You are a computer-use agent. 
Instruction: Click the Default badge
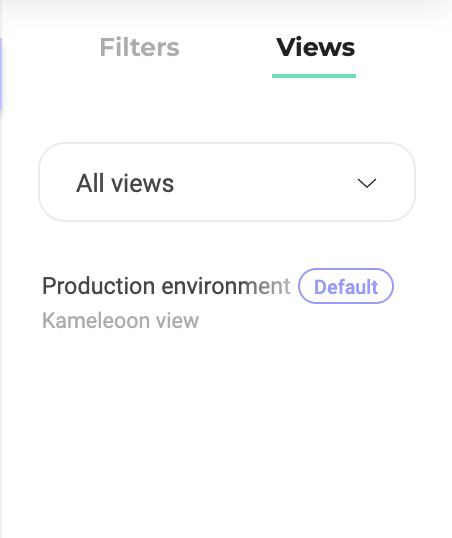pos(346,286)
